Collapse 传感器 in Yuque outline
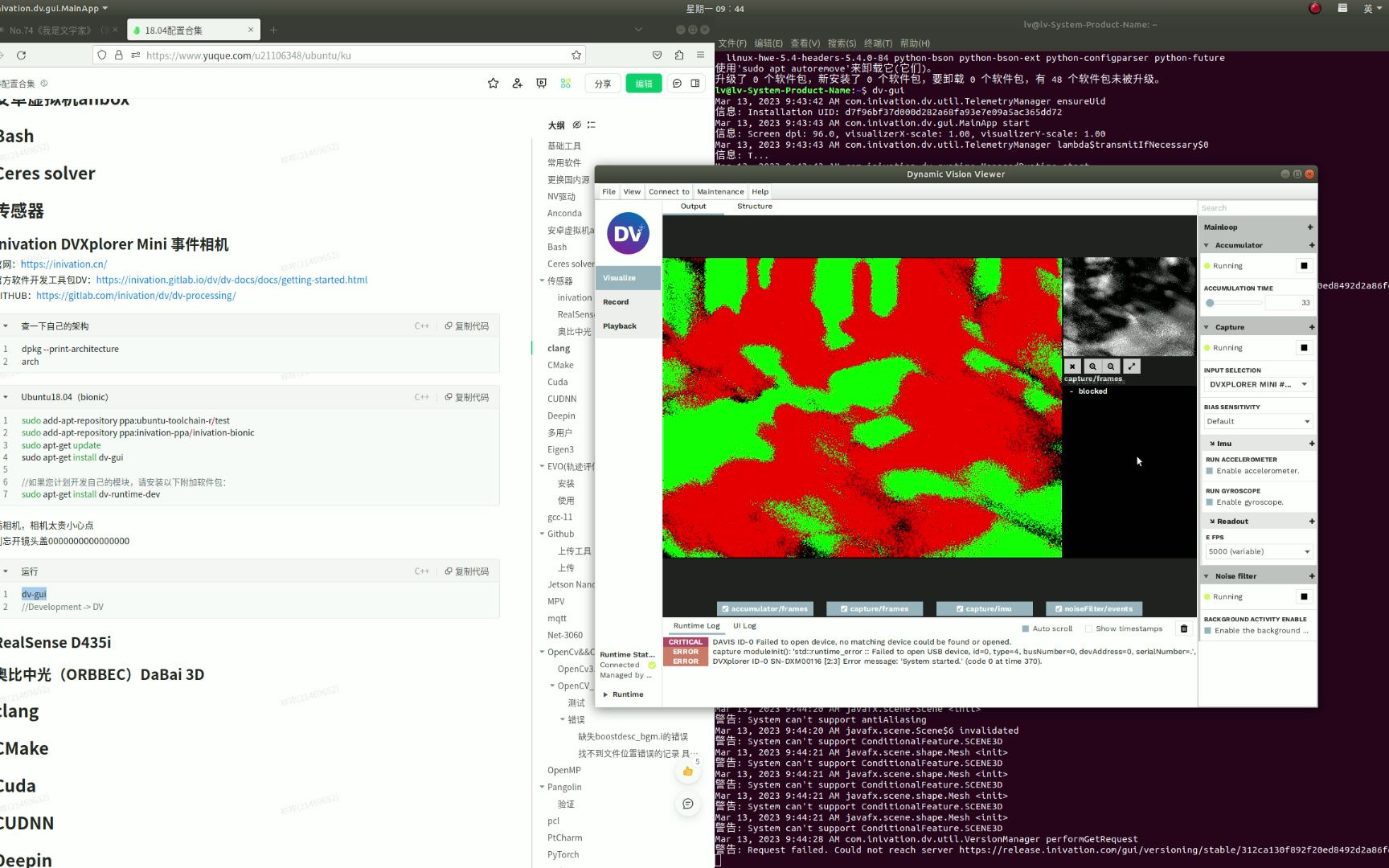The image size is (1389, 868). (542, 281)
